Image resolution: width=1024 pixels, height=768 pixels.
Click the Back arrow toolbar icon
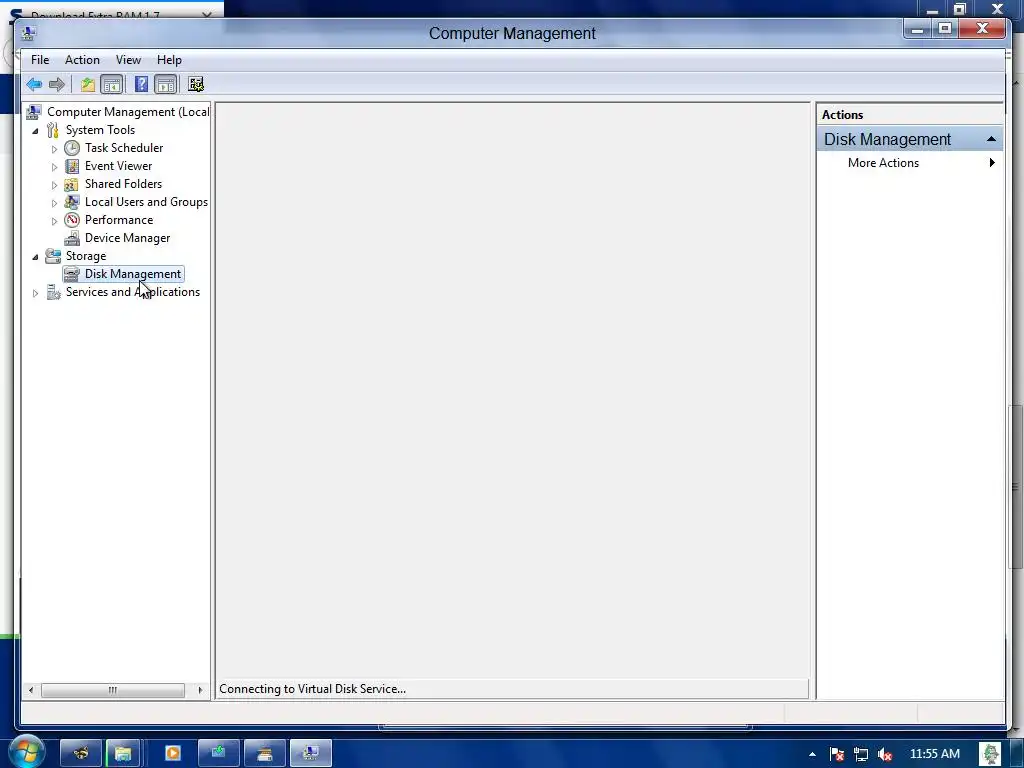(34, 84)
